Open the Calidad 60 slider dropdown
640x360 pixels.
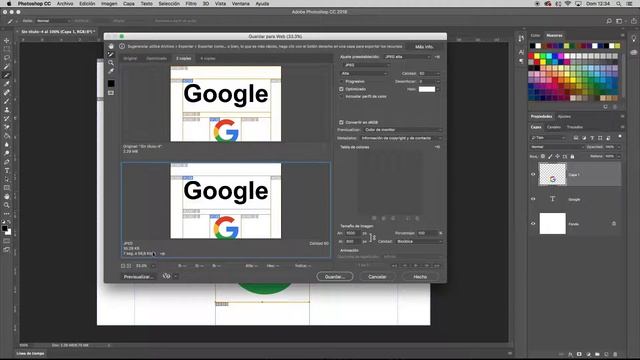(x=438, y=73)
